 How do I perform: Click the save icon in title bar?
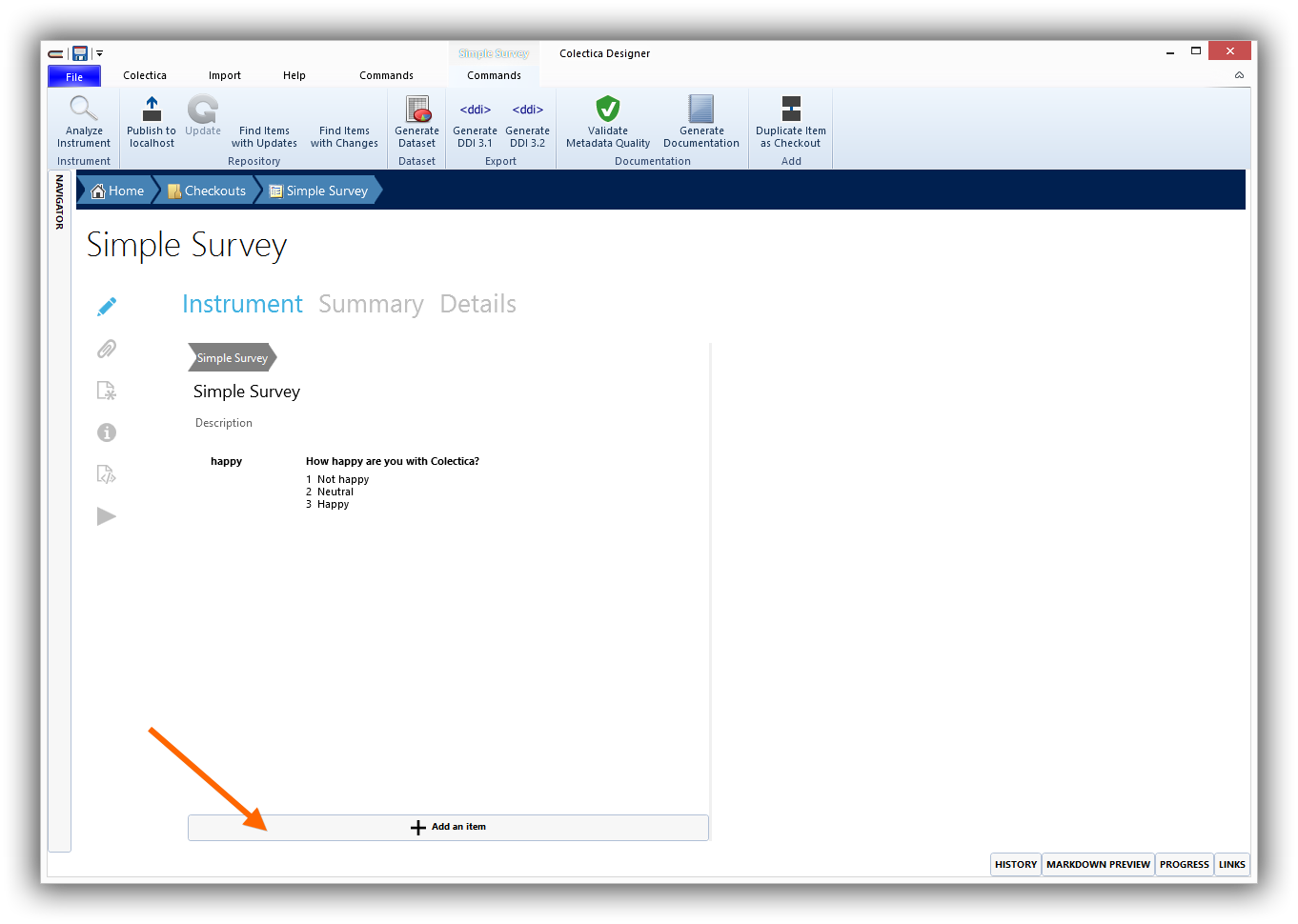[80, 53]
